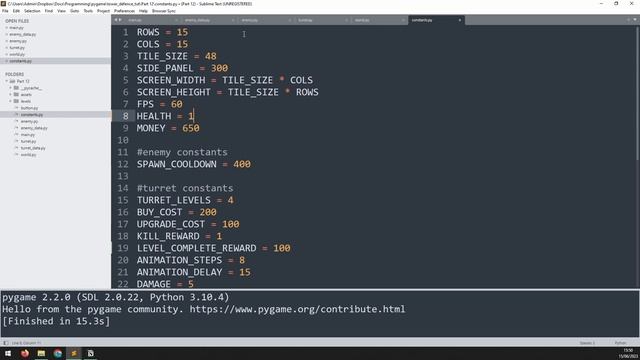Collapse the Part 12 root folder
The height and width of the screenshot is (360, 640).
(7, 81)
